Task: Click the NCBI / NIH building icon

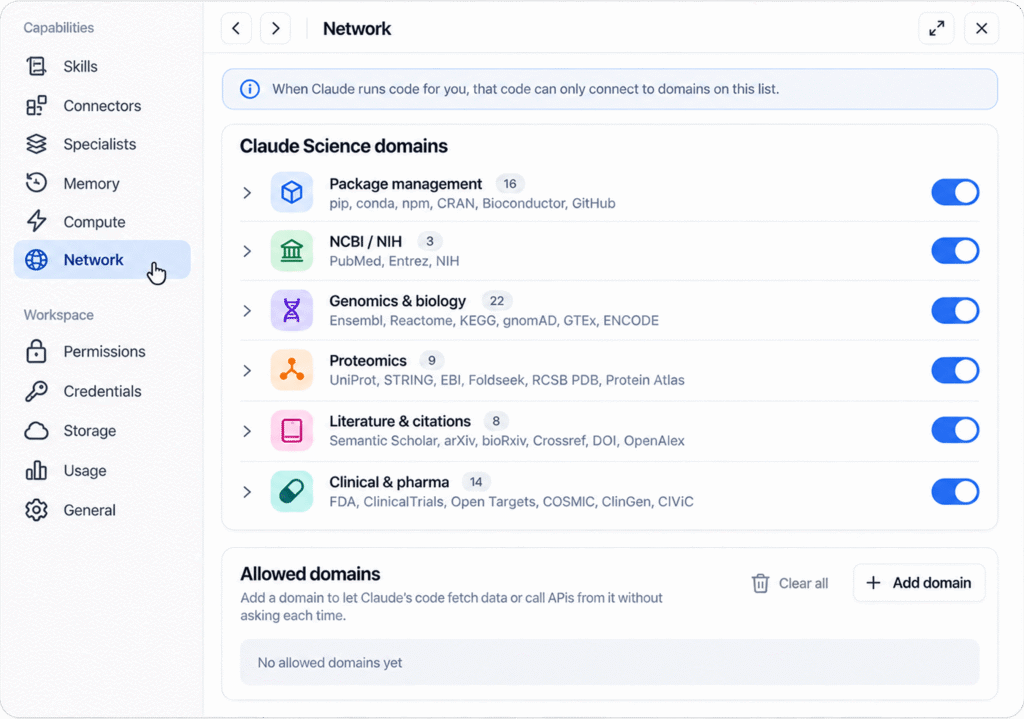Action: (292, 251)
